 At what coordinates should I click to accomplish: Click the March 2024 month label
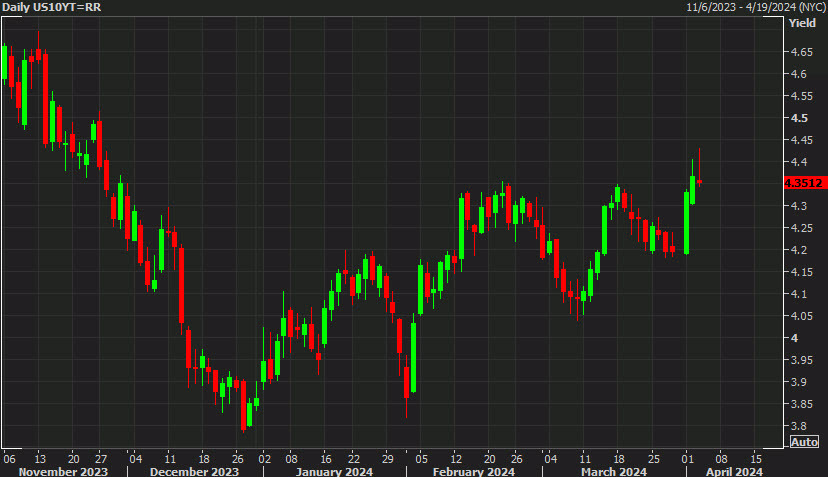click(614, 472)
